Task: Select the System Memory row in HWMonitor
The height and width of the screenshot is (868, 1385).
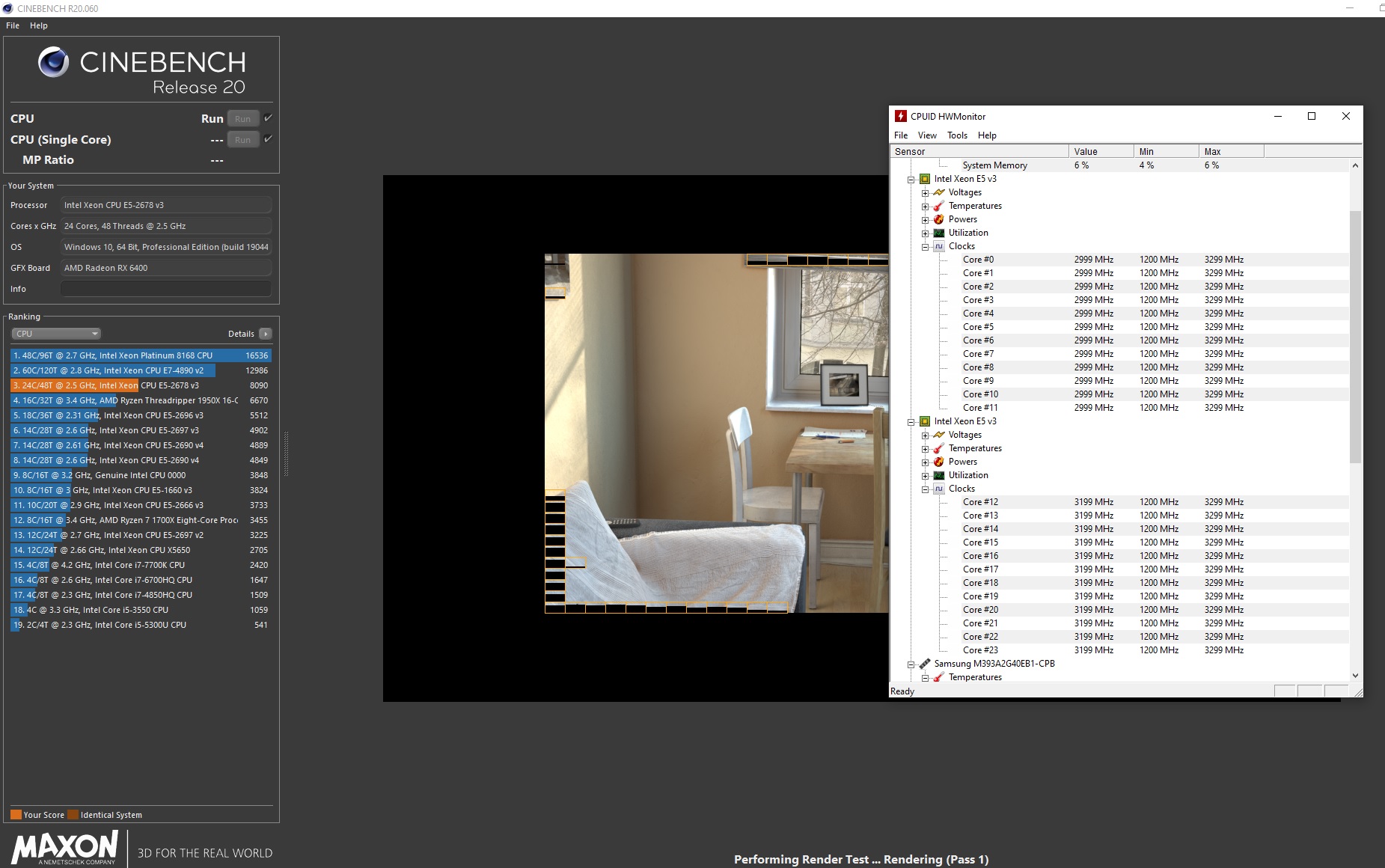Action: coord(1155,165)
